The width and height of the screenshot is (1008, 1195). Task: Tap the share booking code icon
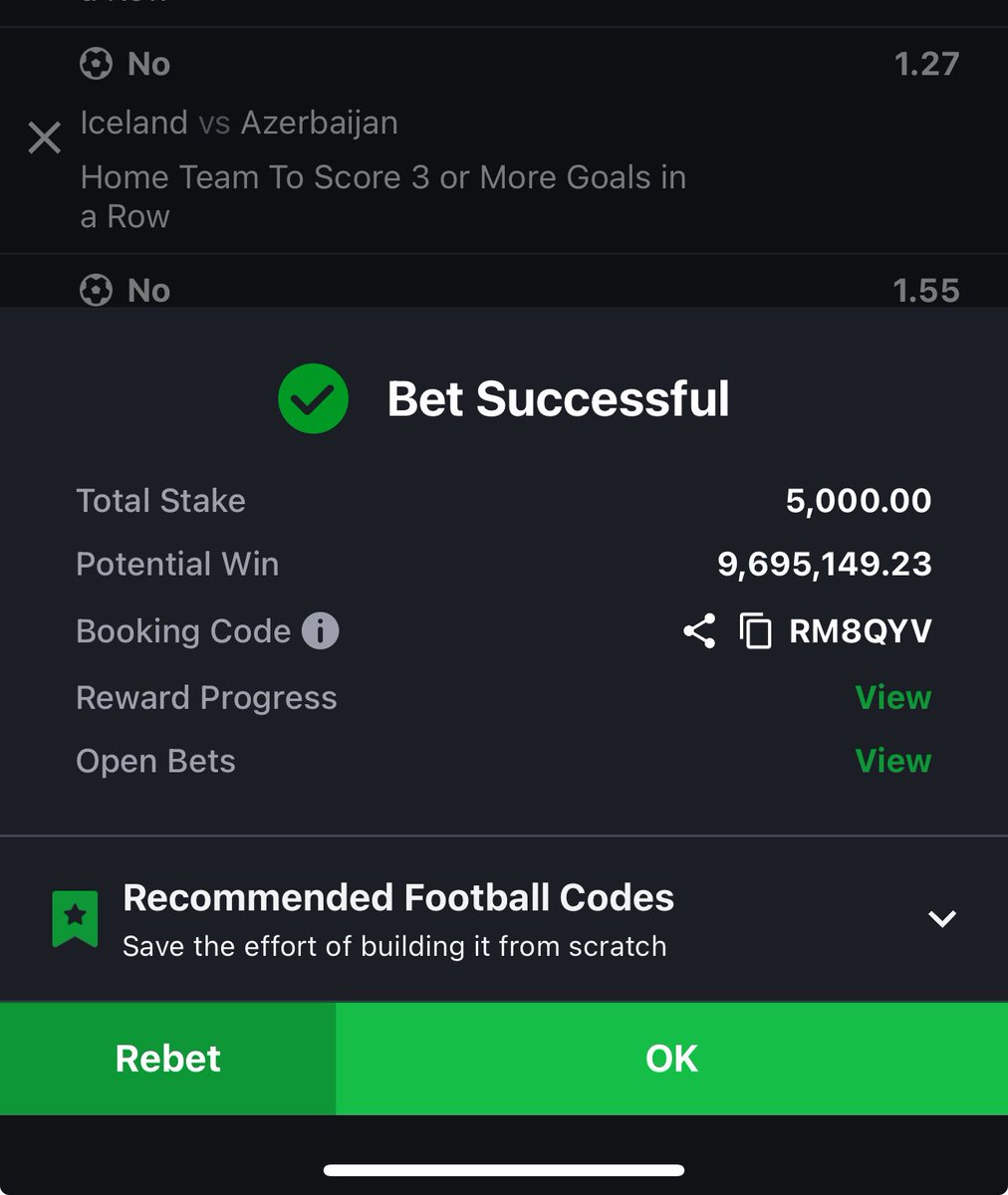(699, 631)
